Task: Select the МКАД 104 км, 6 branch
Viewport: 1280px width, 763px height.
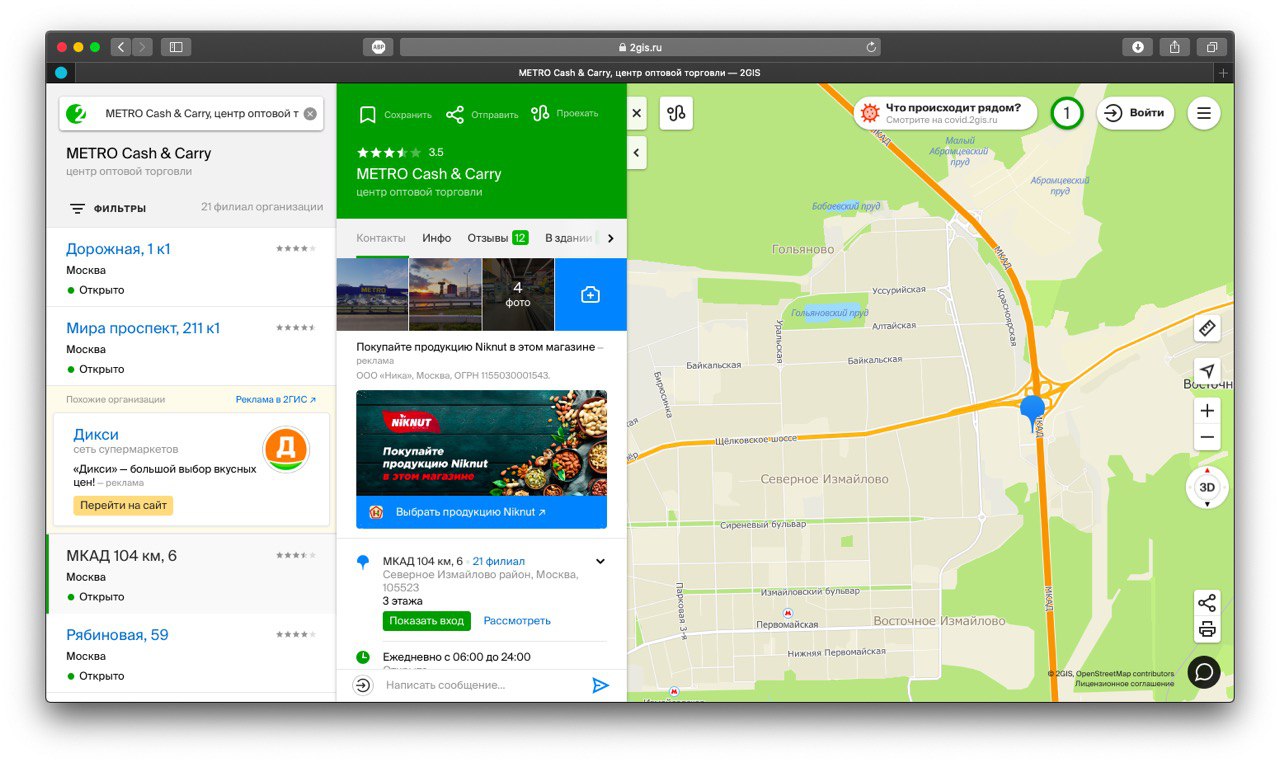Action: pyautogui.click(x=121, y=556)
